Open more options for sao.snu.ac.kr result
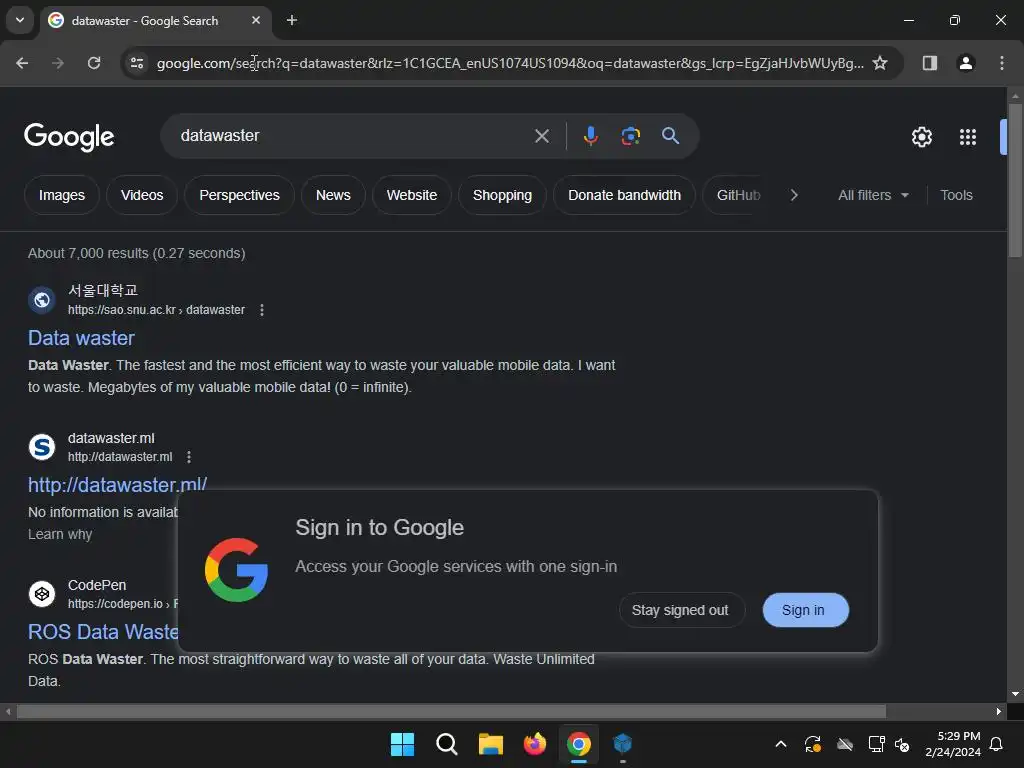Screen dimensions: 1024x768 (x=262, y=310)
